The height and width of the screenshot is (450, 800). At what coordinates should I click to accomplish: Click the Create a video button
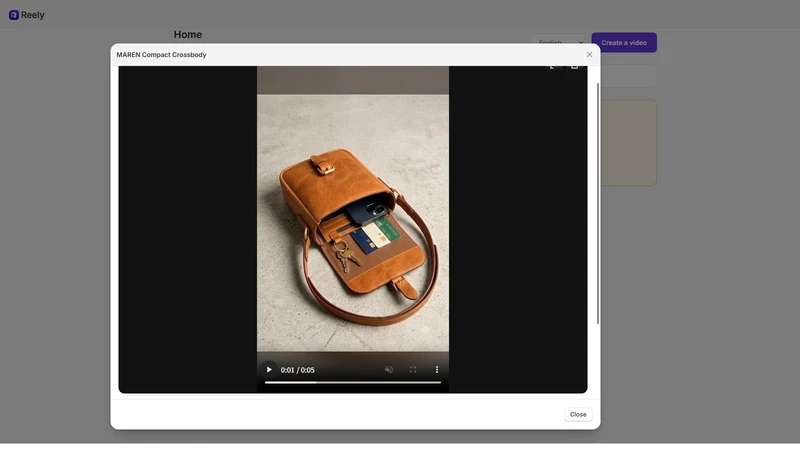[x=624, y=42]
